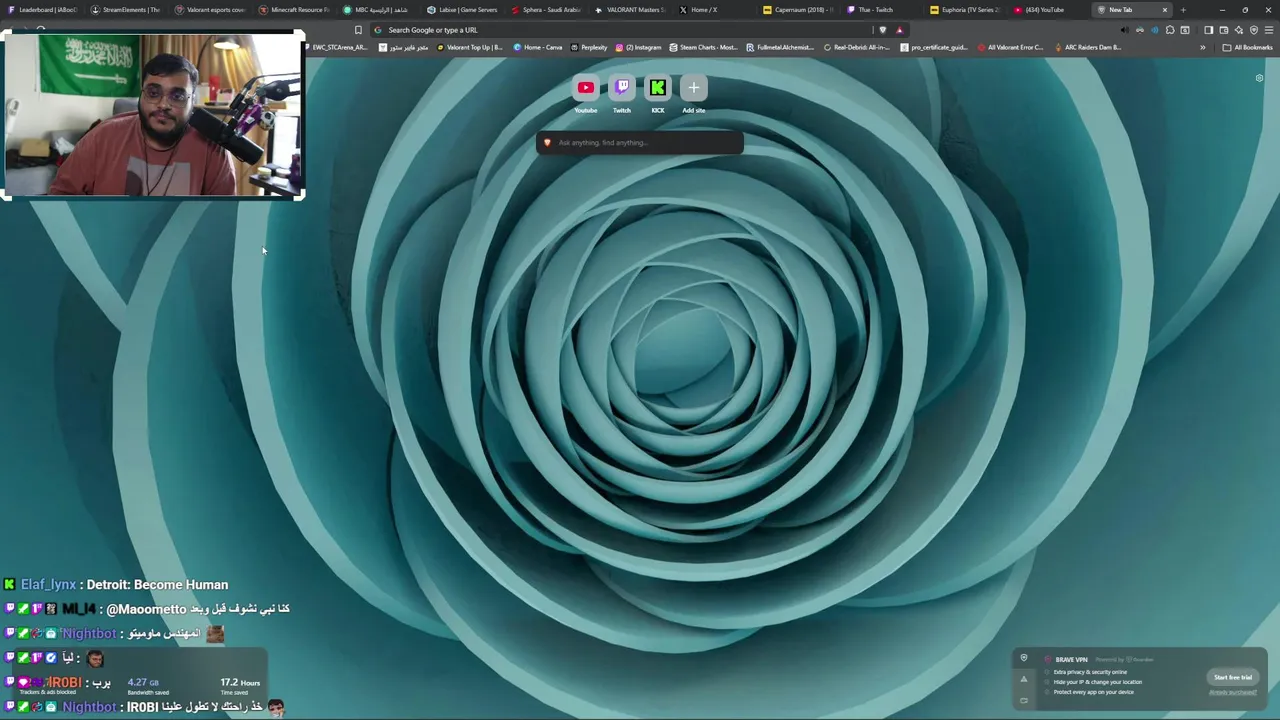Screen dimensions: 1280x720
Task: Close the New Tab tab
Action: (x=1164, y=10)
